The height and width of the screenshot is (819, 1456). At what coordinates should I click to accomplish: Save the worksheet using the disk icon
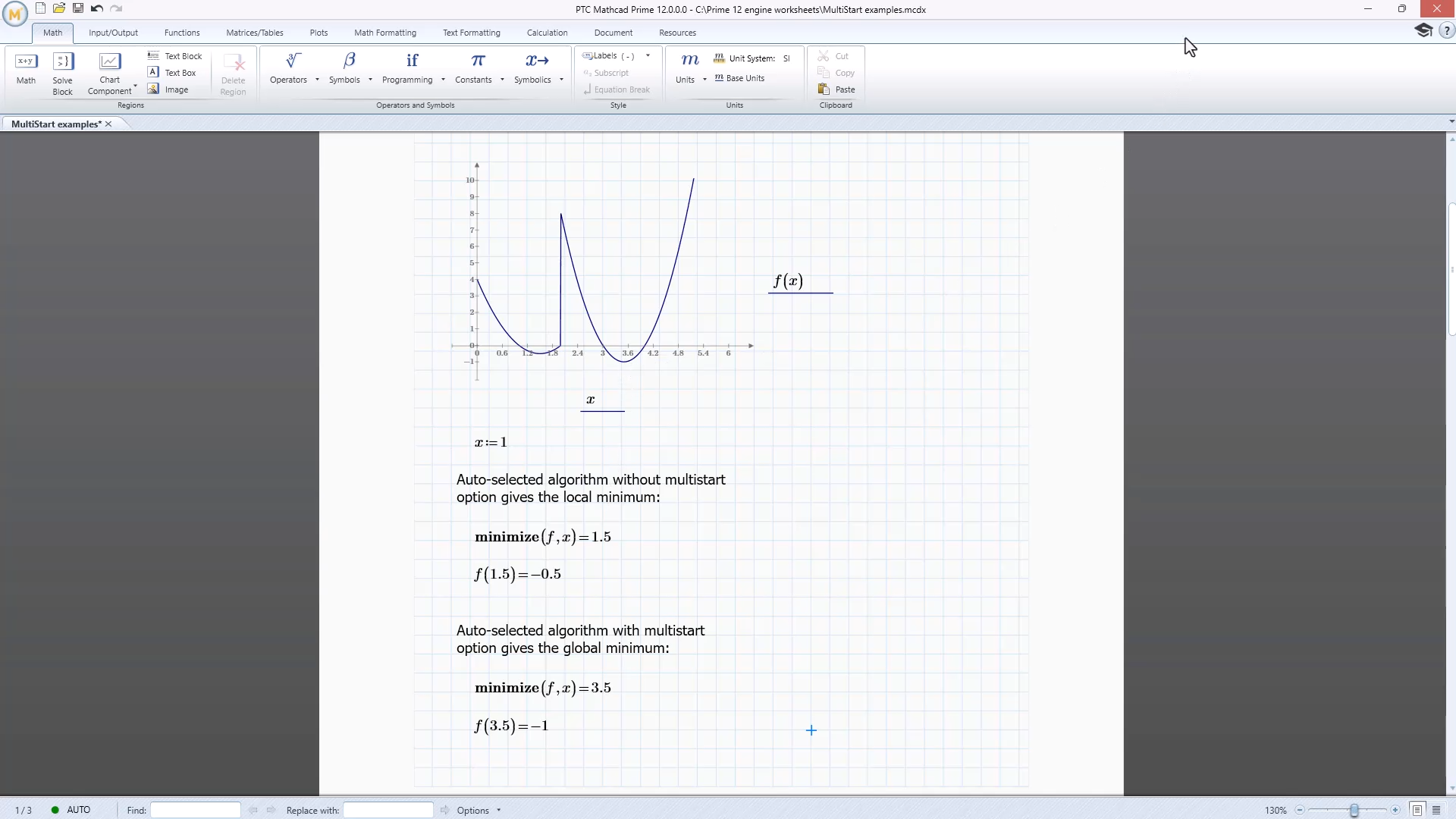tap(78, 8)
